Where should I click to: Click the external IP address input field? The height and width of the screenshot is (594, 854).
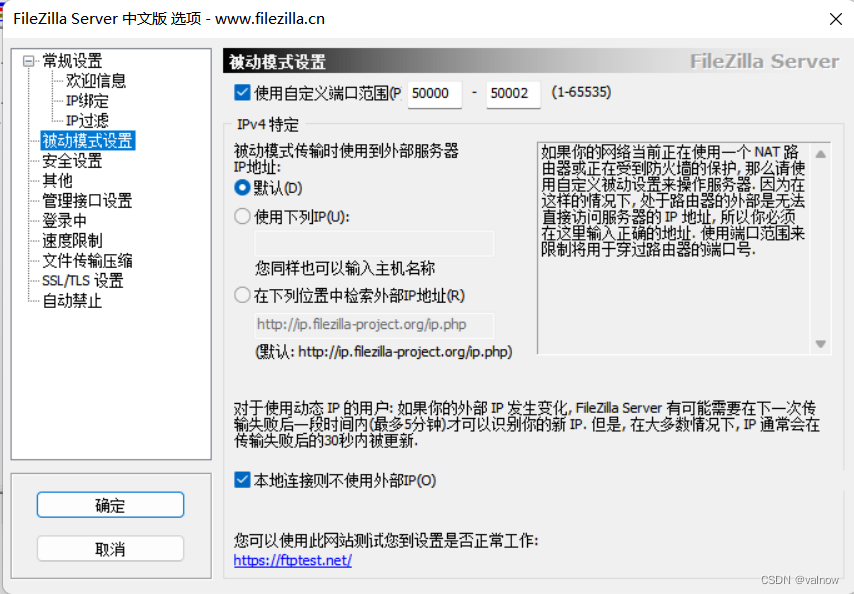pos(374,243)
